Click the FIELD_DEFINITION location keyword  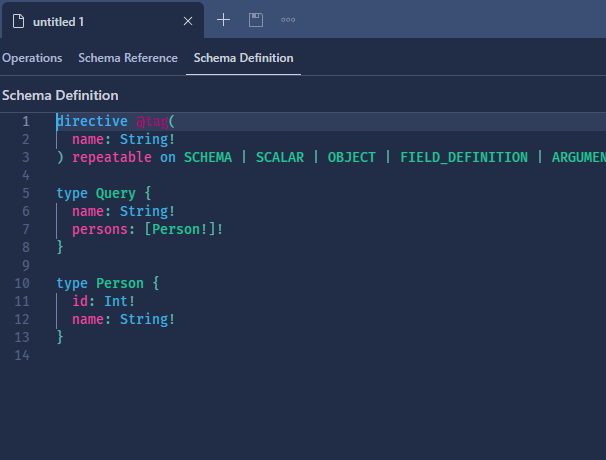click(x=464, y=157)
